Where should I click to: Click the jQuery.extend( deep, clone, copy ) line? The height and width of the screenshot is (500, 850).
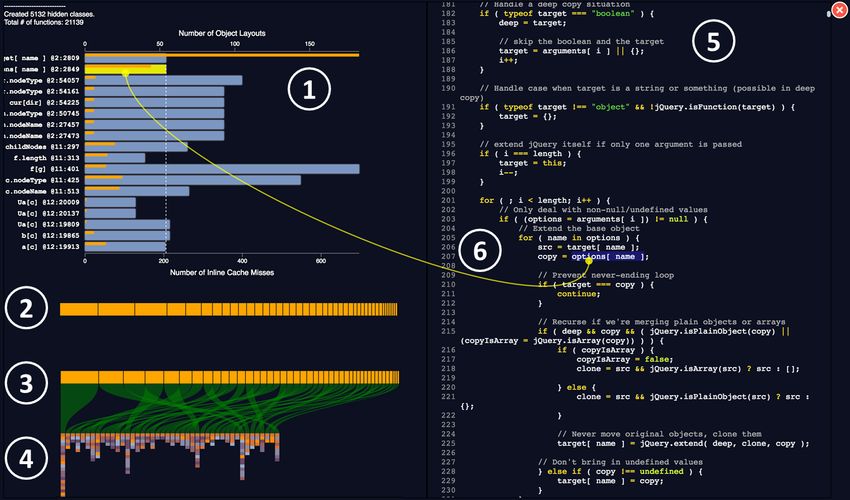click(x=683, y=444)
